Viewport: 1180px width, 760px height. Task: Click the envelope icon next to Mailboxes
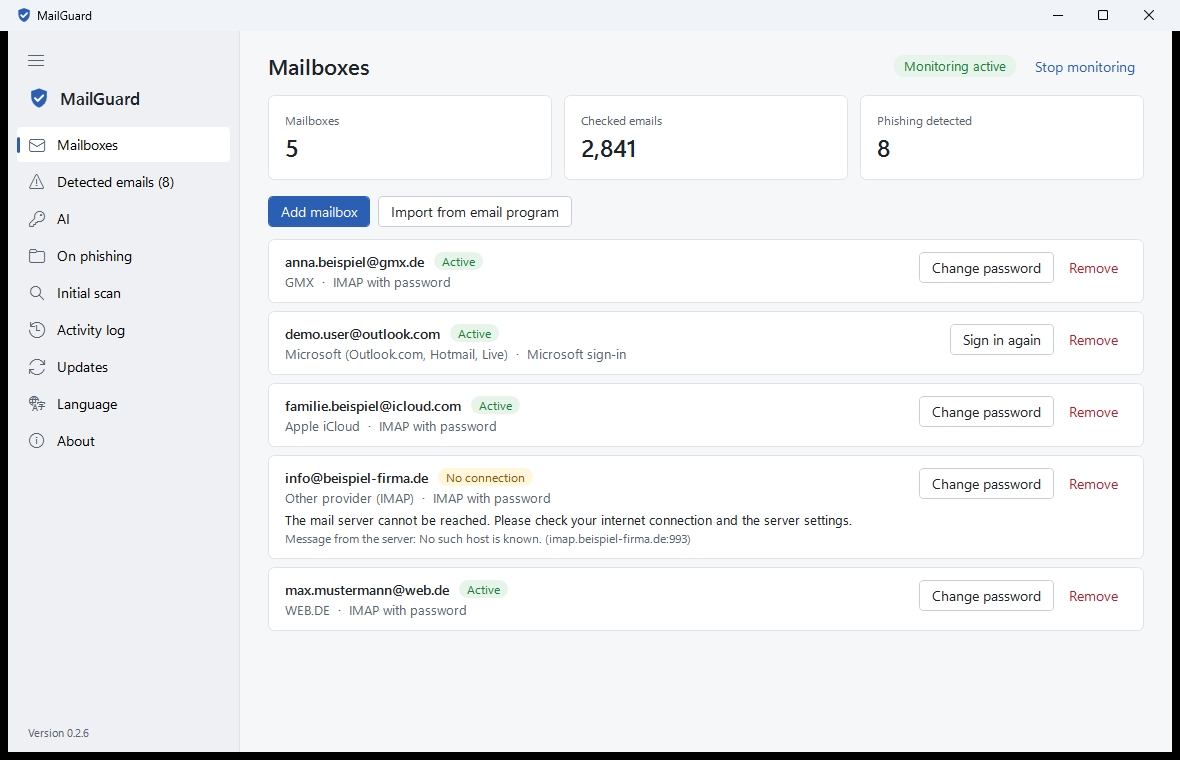(37, 145)
